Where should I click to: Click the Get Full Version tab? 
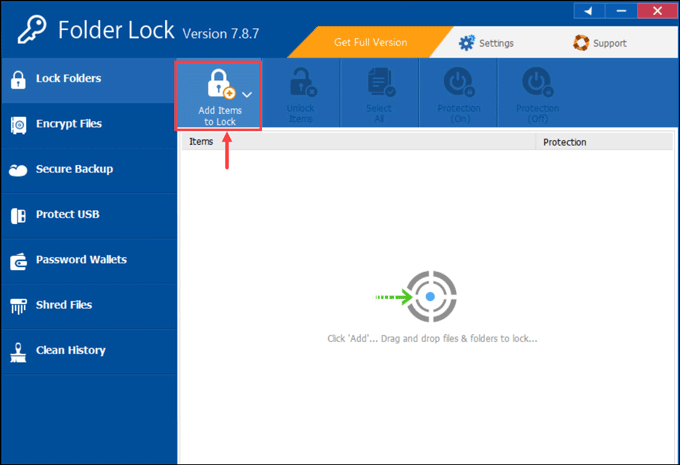click(370, 42)
